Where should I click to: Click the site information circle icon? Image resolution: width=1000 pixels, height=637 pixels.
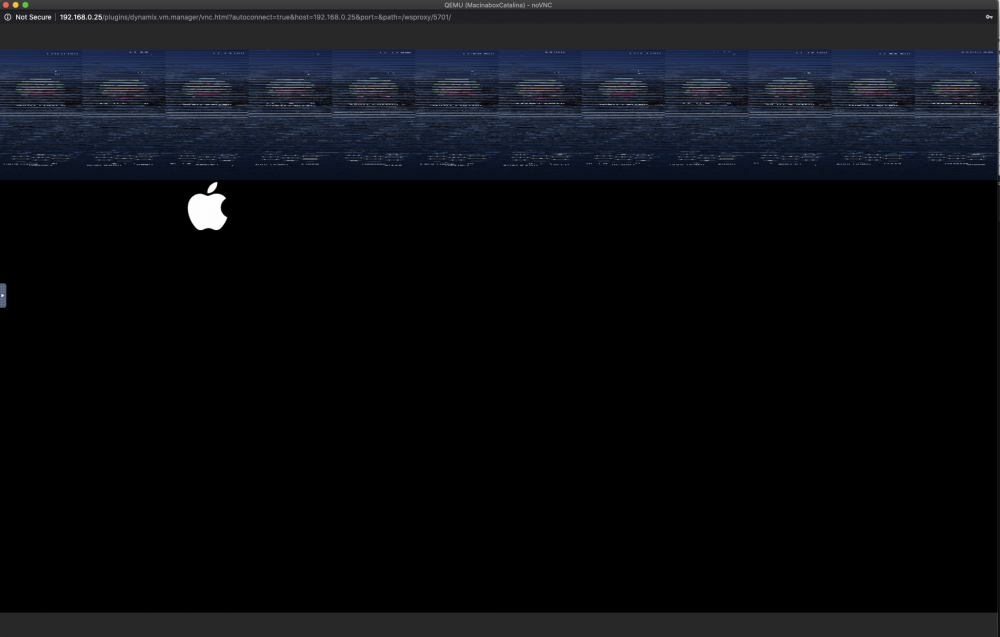pos(8,17)
